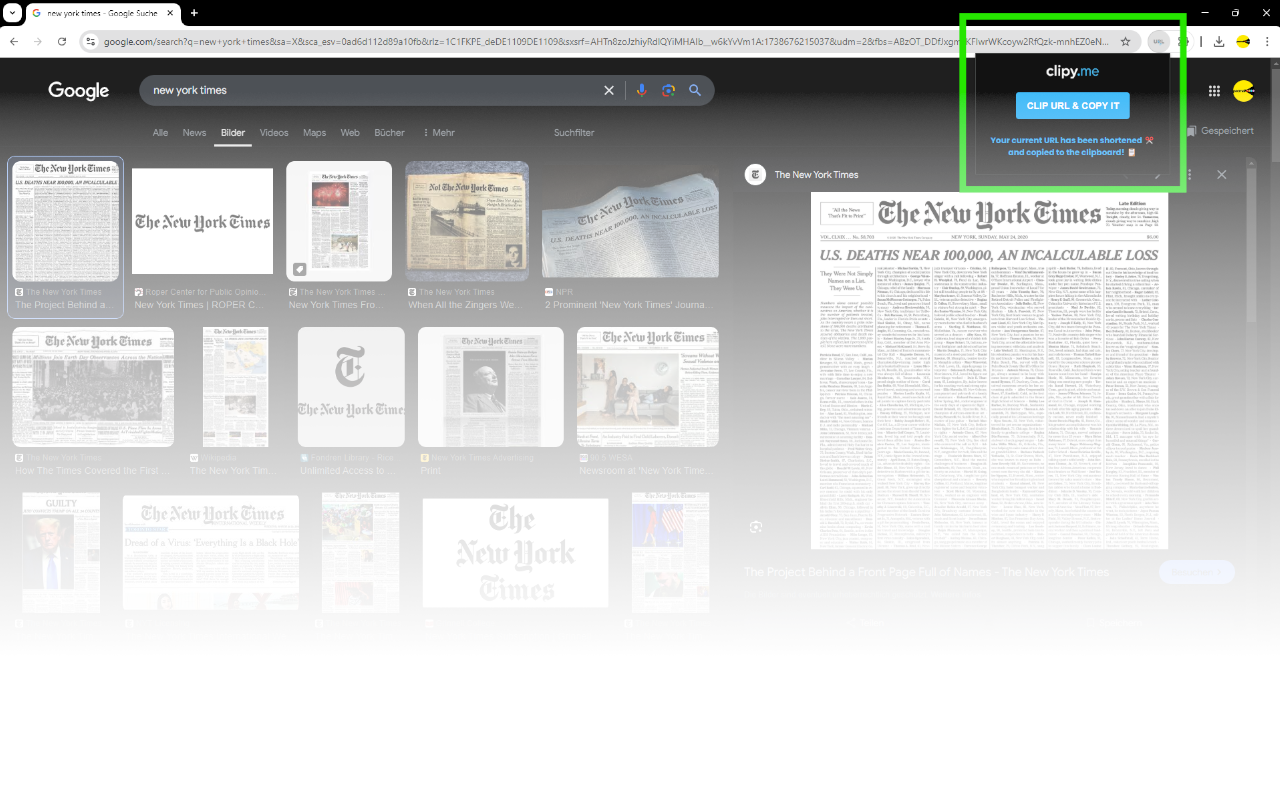1280x800 pixels.
Task: Open the clipy.me URL extension icon
Action: pos(1158,41)
